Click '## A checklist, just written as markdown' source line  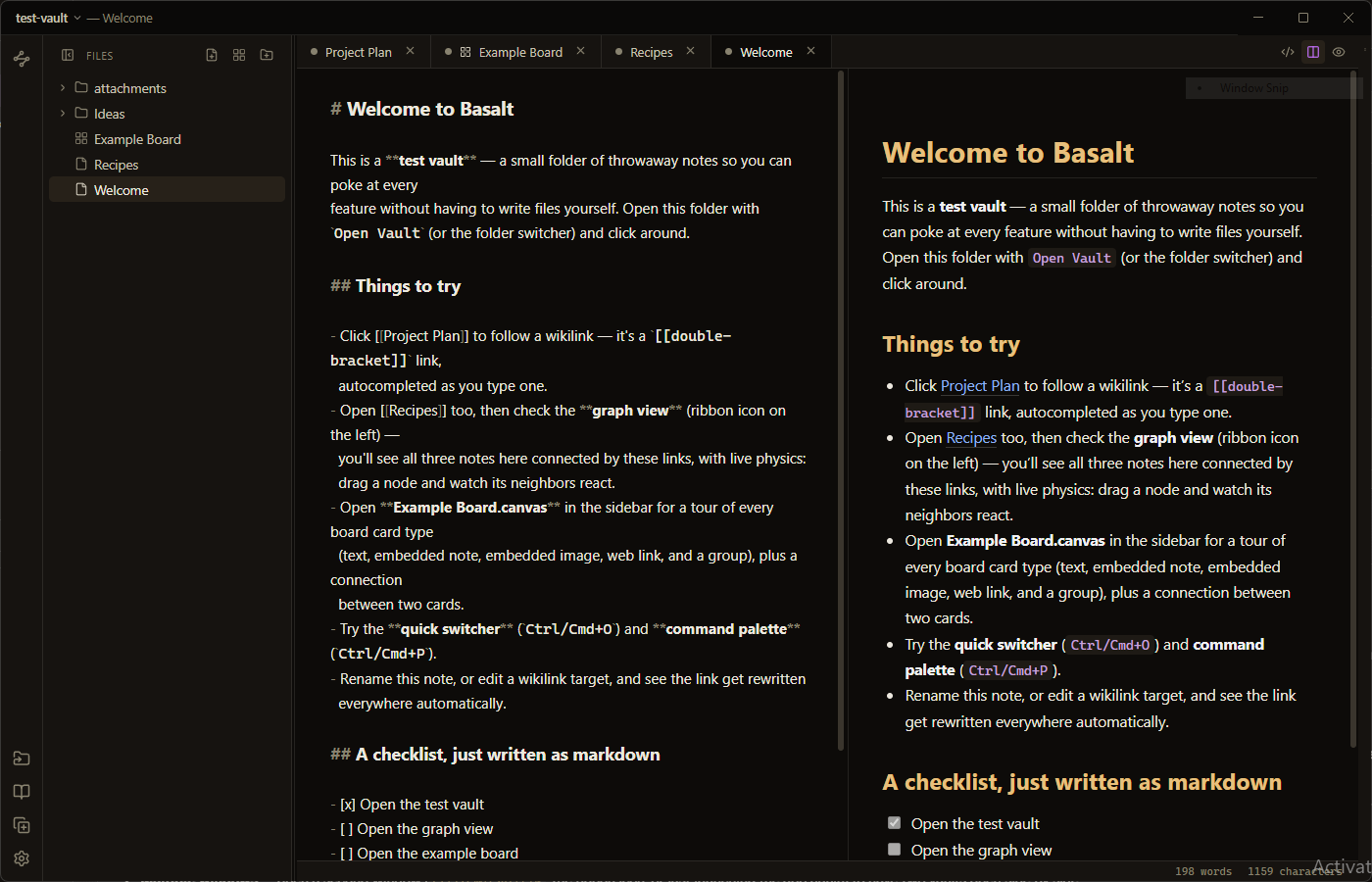pos(495,755)
